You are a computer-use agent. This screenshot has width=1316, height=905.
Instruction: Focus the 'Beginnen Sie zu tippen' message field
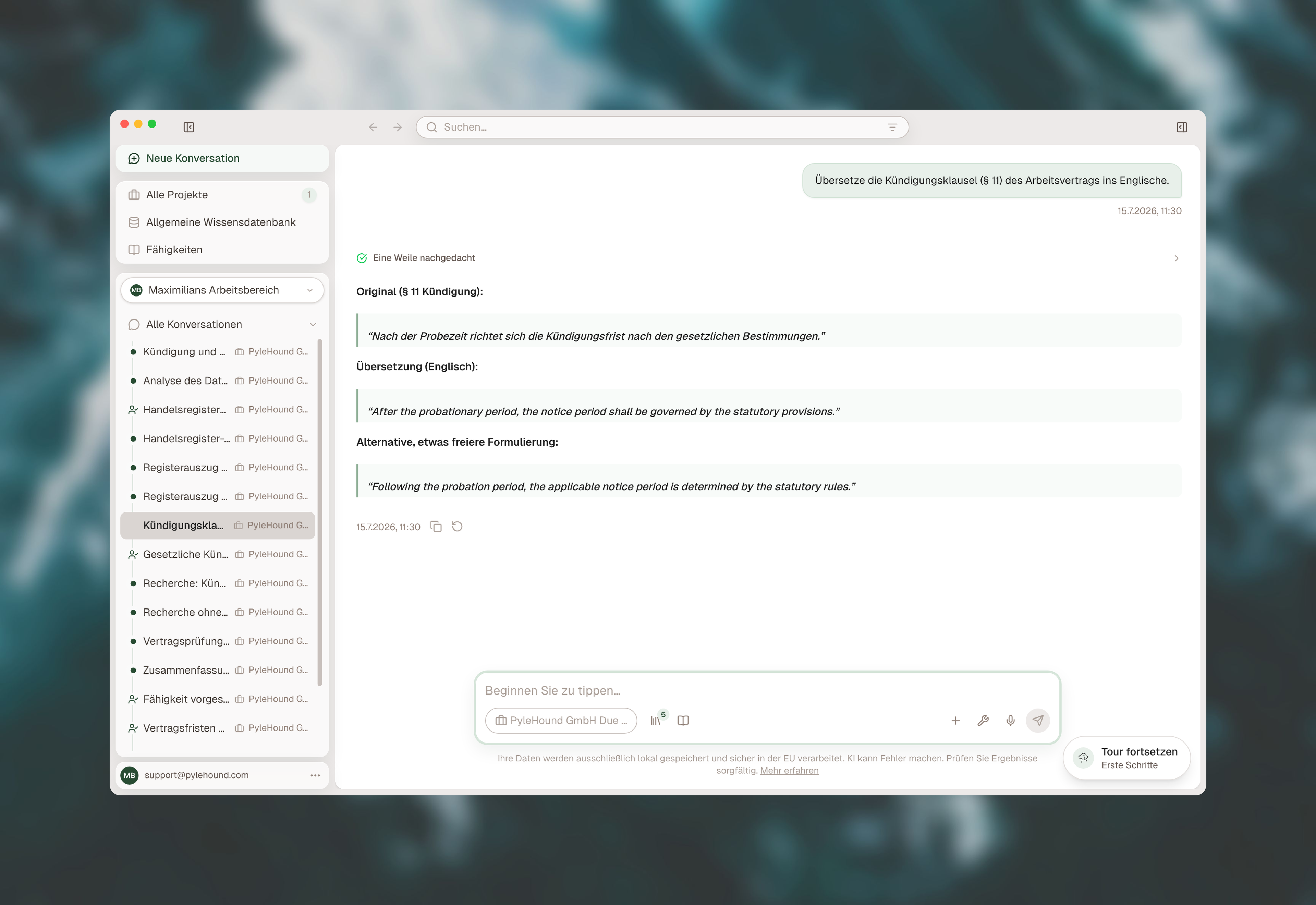[767, 691]
